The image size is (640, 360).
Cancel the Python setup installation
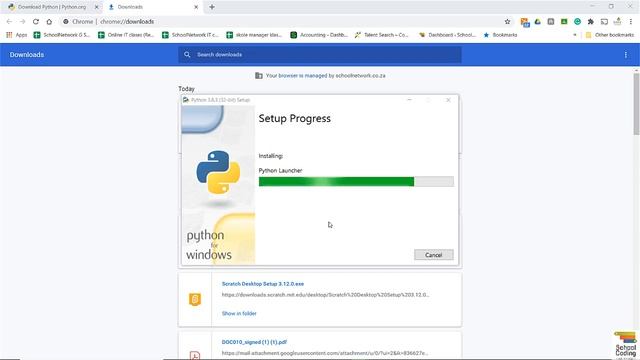tap(433, 255)
